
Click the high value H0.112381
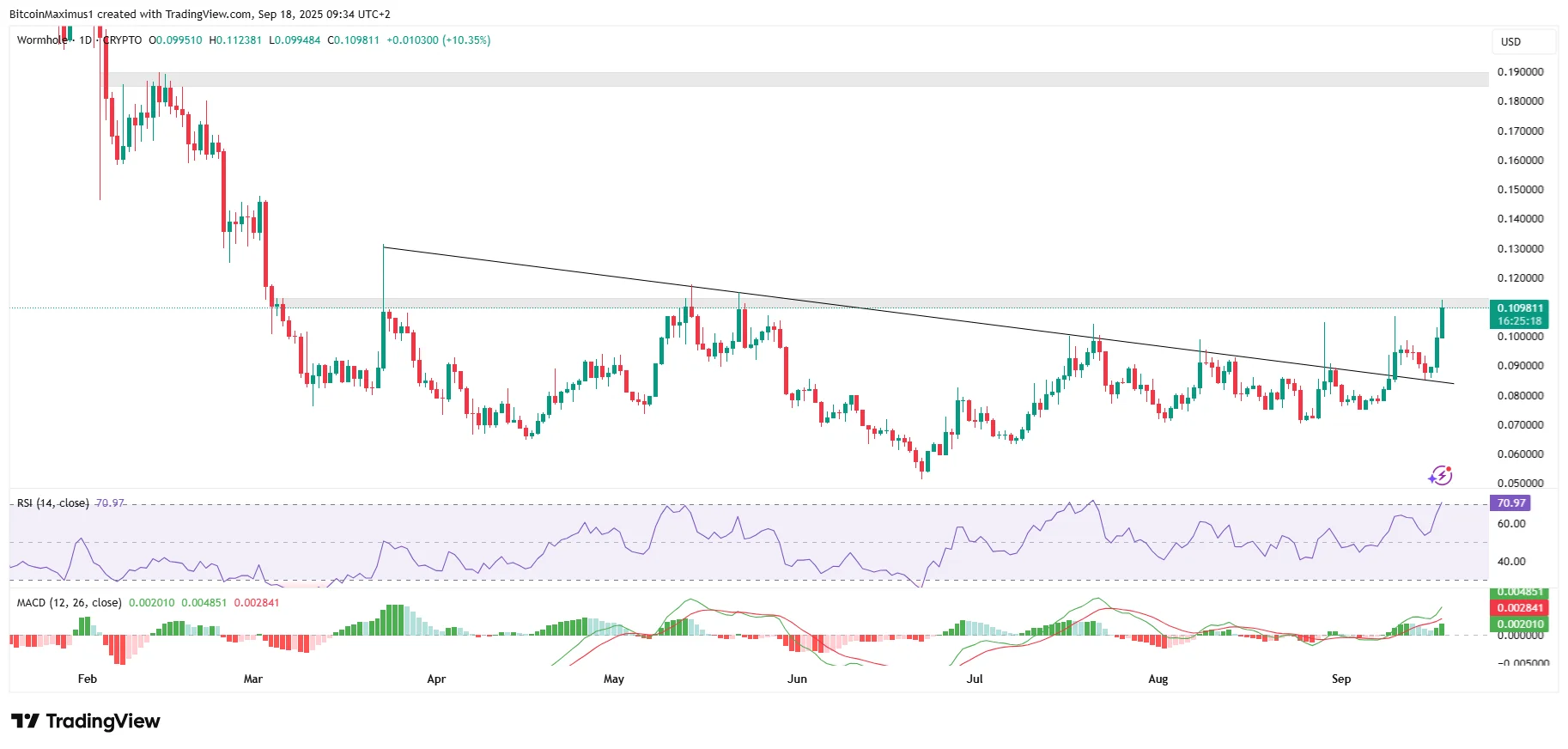click(235, 40)
